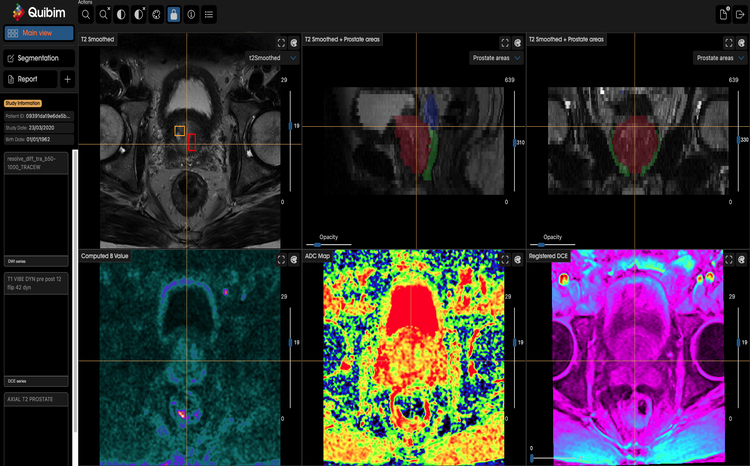Open the list view icon in toolbar

[208, 15]
